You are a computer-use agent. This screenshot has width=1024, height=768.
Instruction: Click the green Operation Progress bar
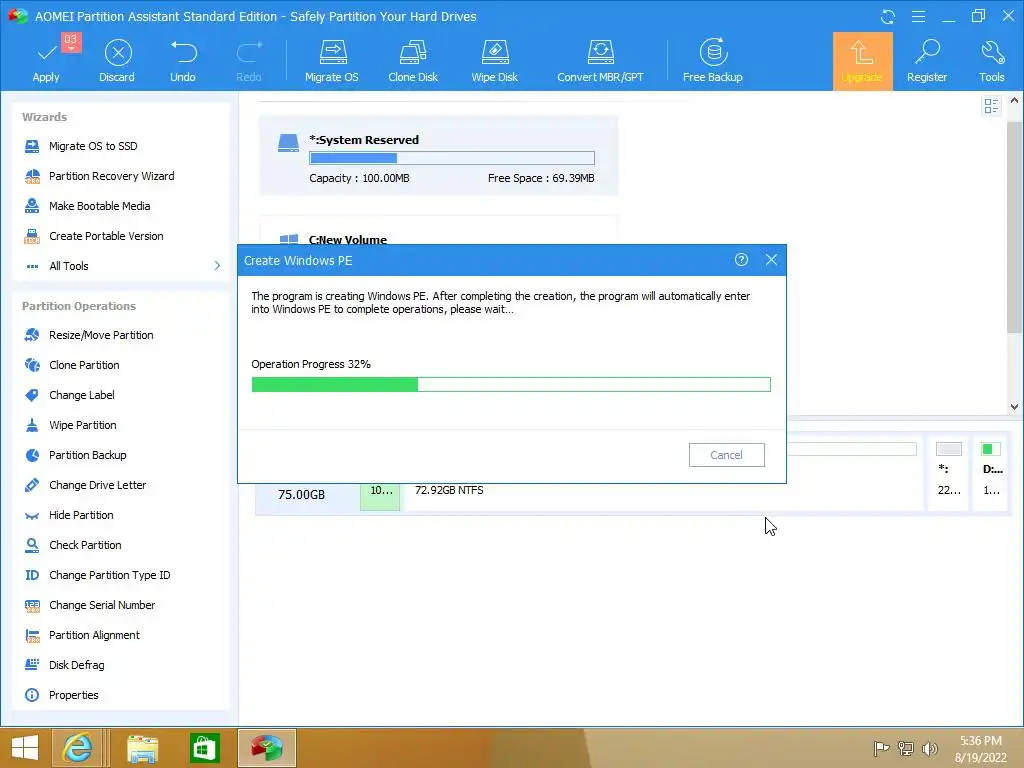tap(511, 385)
